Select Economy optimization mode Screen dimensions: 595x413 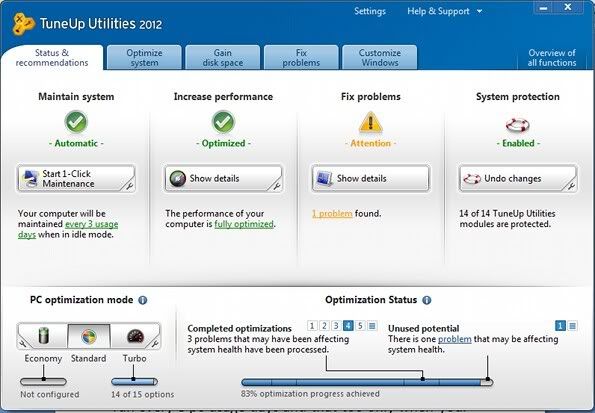[43, 336]
